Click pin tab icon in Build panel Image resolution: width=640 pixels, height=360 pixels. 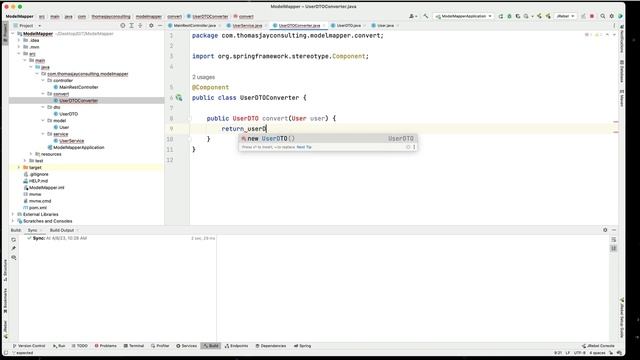point(13,249)
